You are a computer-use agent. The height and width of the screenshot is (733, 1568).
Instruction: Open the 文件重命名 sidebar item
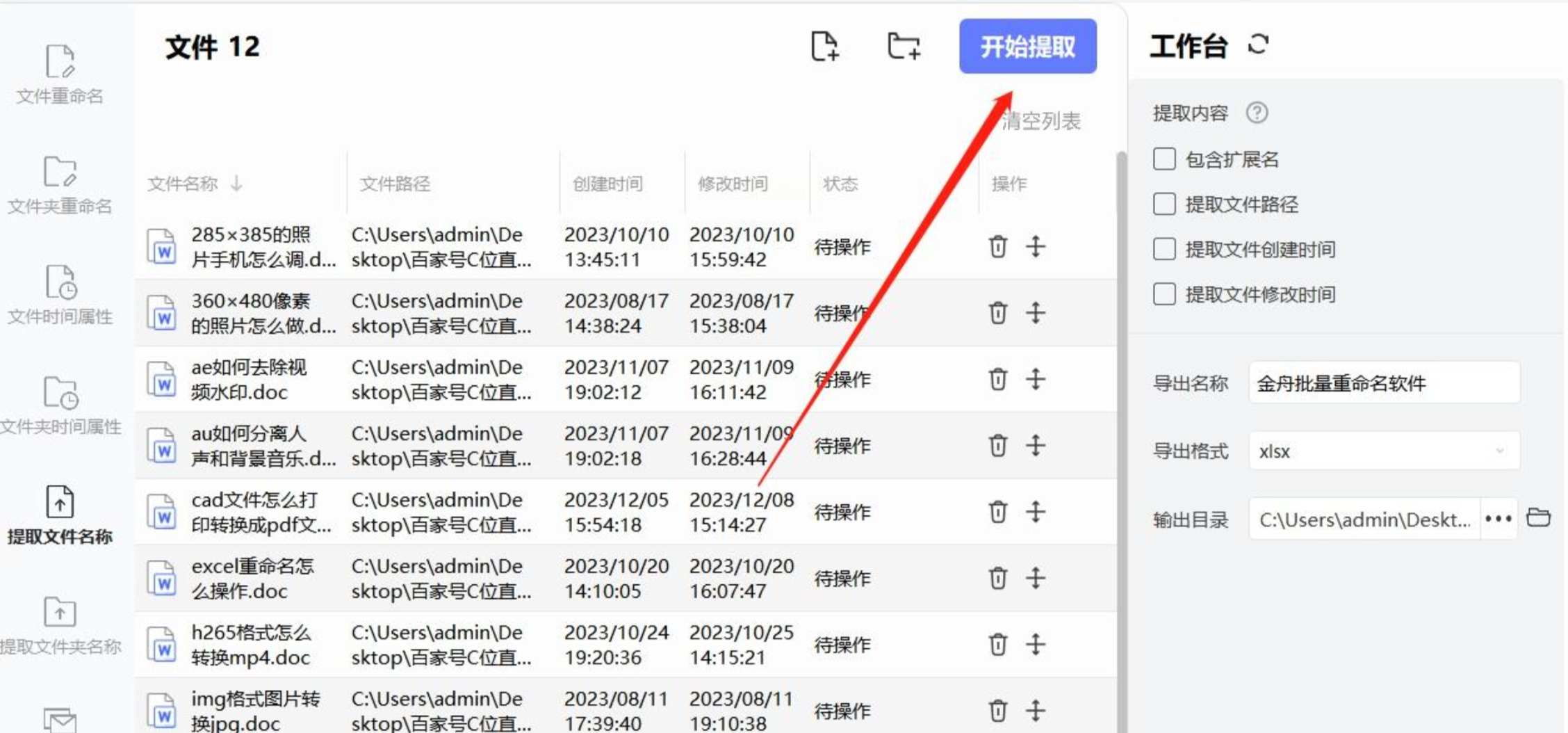click(x=60, y=75)
